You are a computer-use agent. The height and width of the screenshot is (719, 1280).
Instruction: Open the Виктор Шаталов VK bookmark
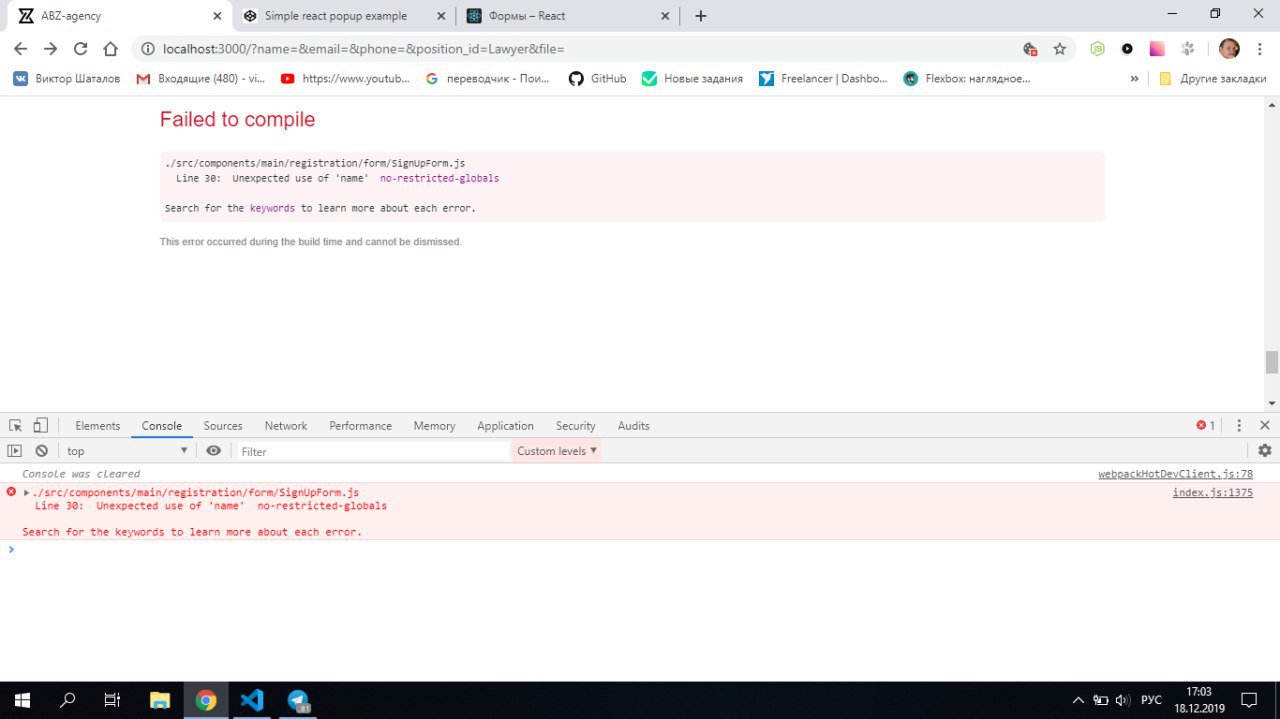(66, 78)
